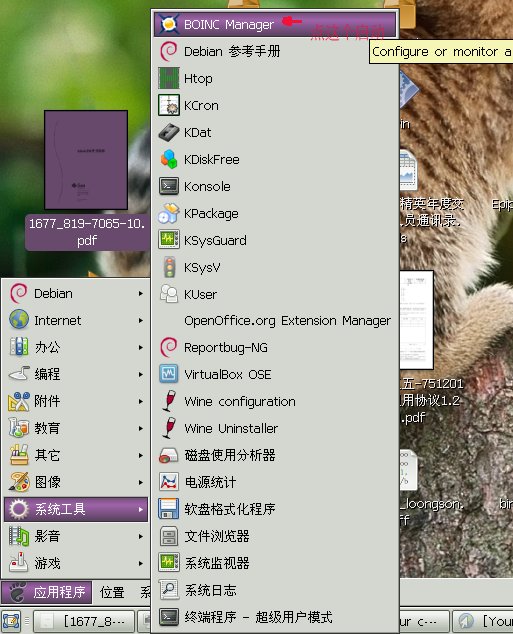The width and height of the screenshot is (513, 634).
Task: Click the 教育 flask icon
Action: pos(19,428)
